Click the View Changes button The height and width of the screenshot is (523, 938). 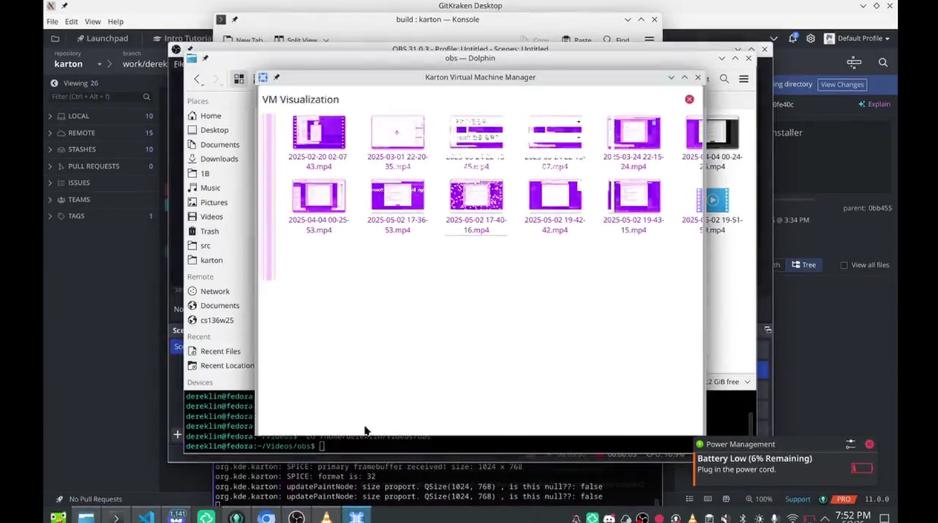pos(842,85)
